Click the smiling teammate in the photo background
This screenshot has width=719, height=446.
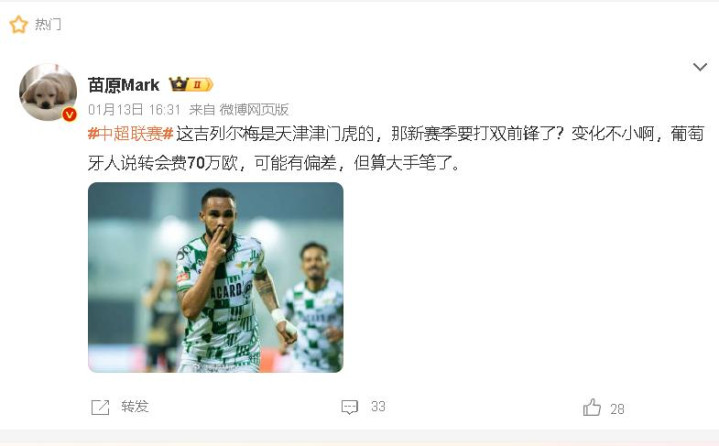(315, 305)
